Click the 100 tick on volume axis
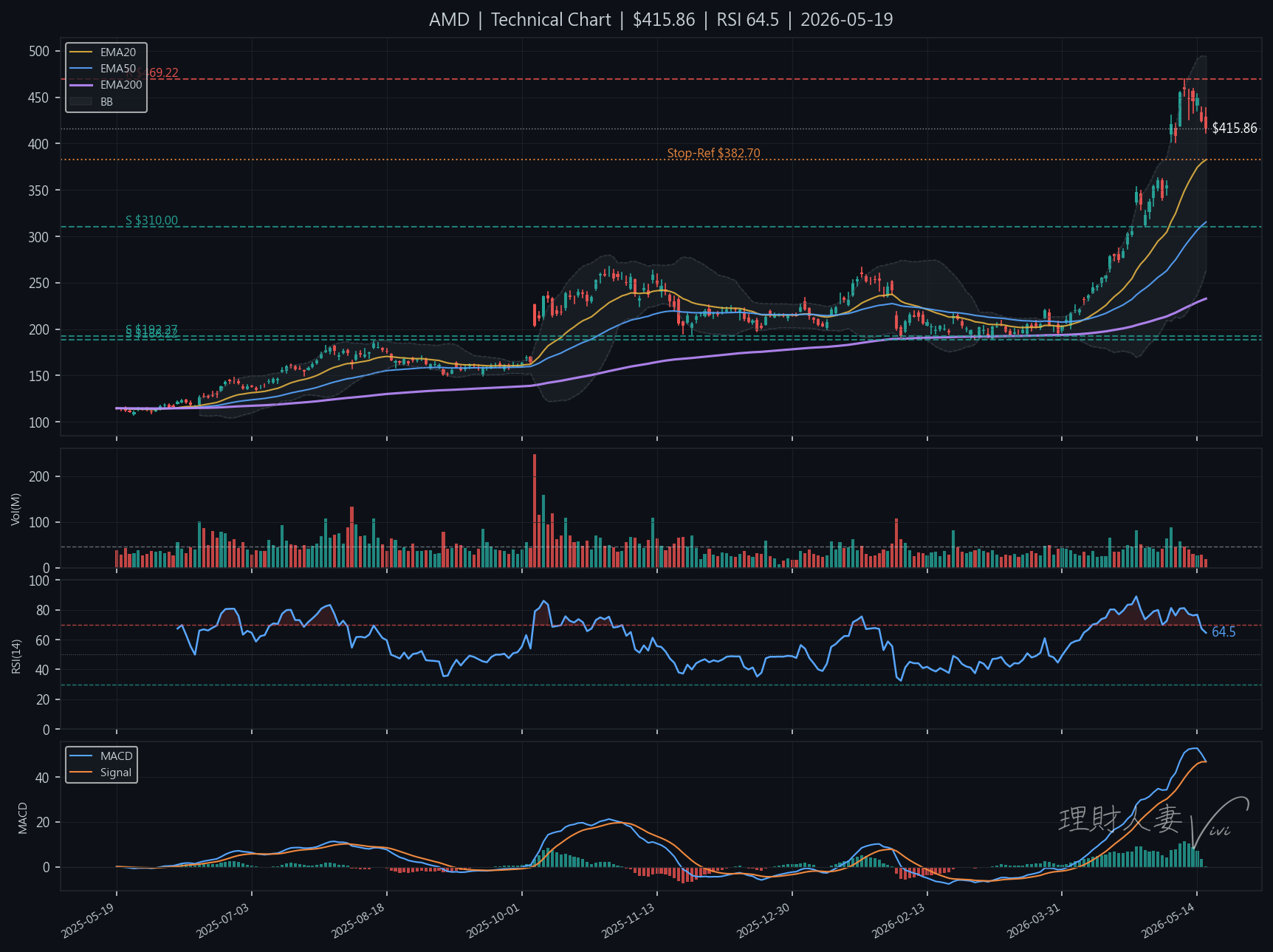This screenshot has width=1273, height=952. 39,523
